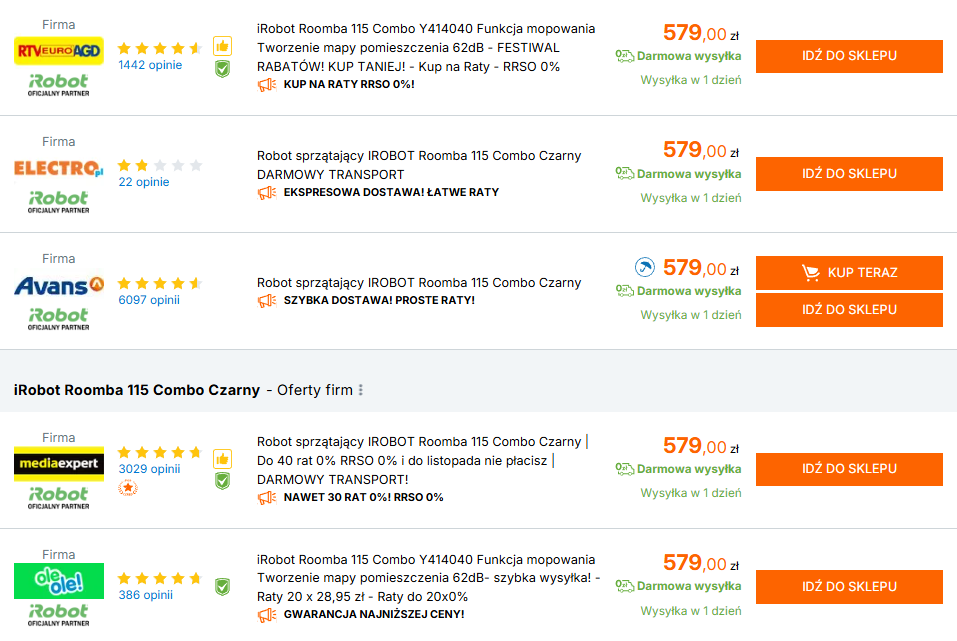Click the Electro.pl shop logo
Image resolution: width=957 pixels, height=641 pixels.
click(x=59, y=168)
